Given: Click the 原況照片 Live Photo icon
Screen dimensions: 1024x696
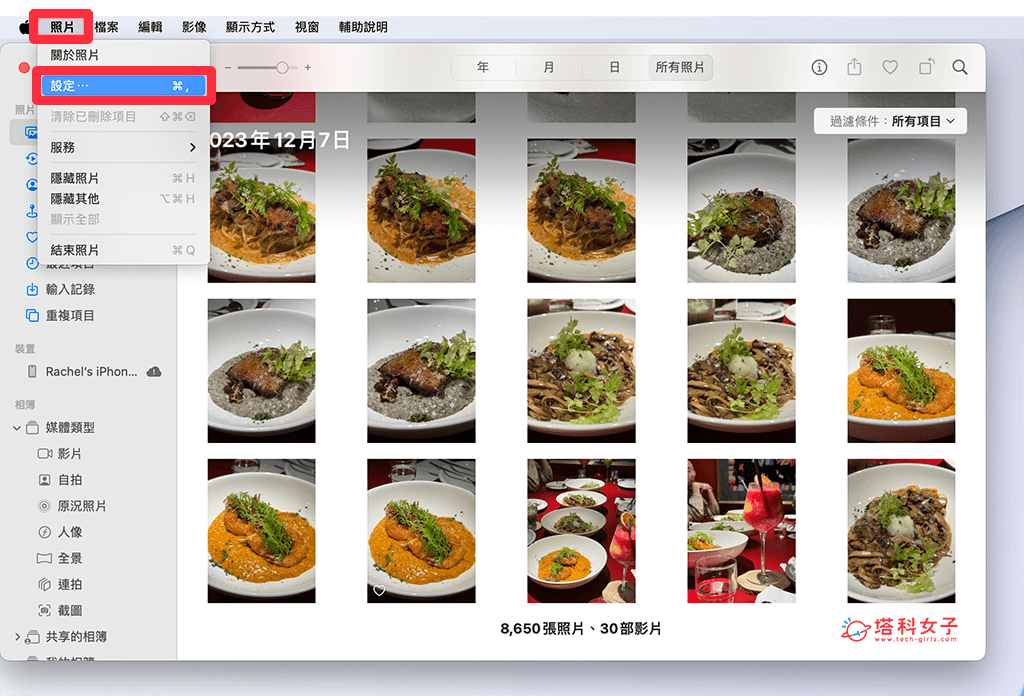Looking at the screenshot, I should [x=44, y=506].
